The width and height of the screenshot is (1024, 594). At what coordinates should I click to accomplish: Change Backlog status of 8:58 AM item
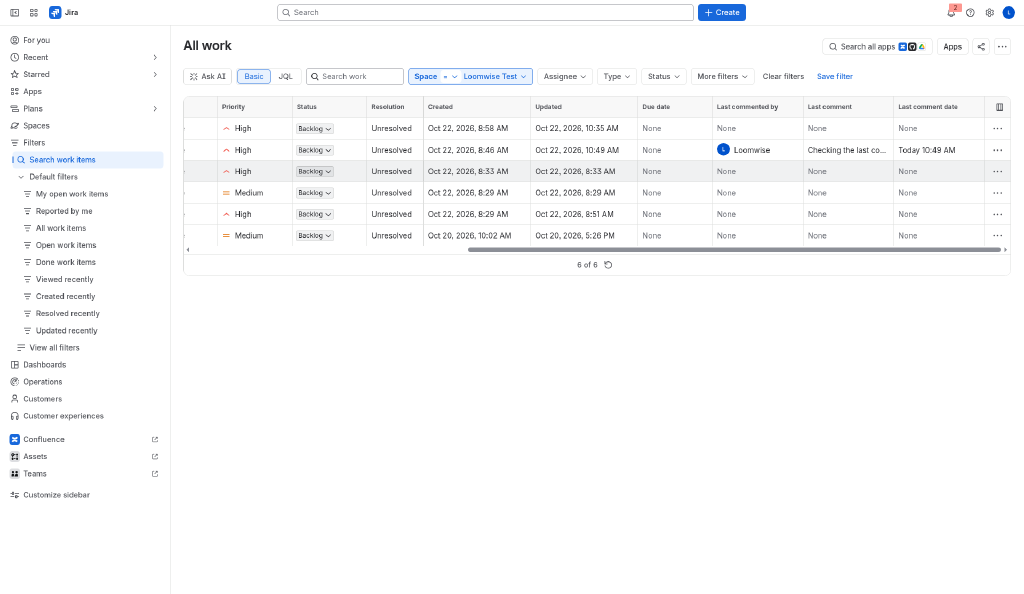point(315,129)
